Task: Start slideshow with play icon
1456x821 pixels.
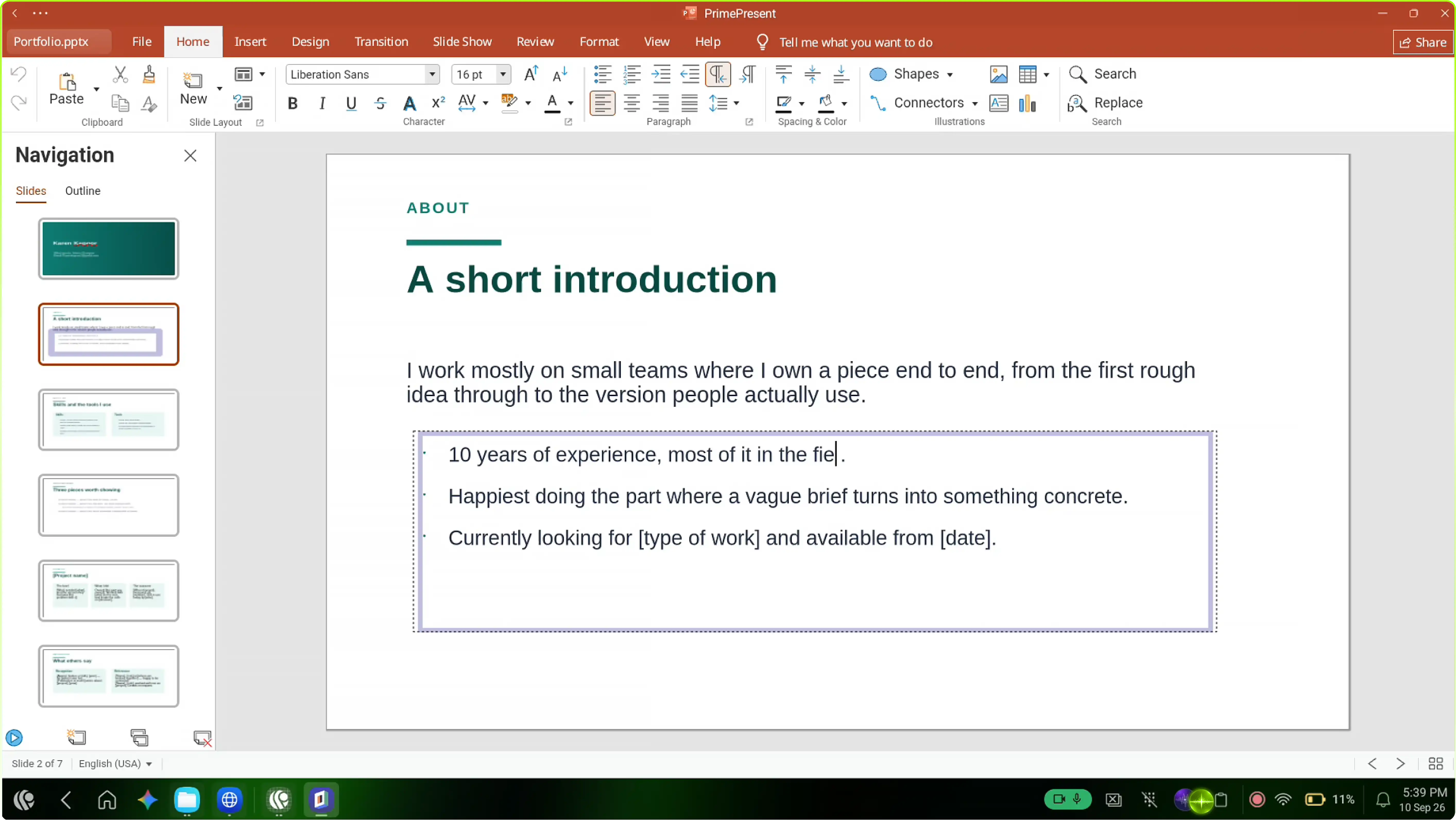Action: (14, 738)
